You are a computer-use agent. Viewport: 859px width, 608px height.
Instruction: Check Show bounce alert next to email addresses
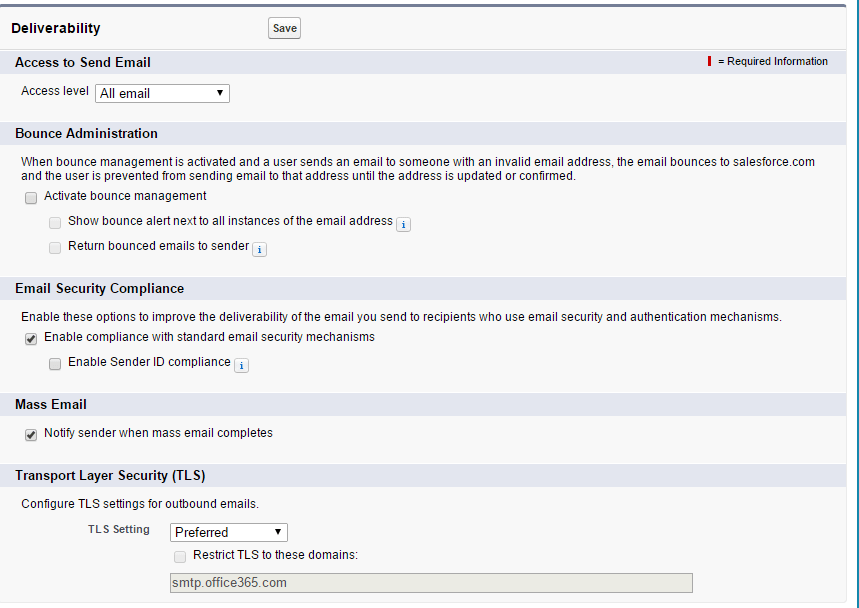pos(54,222)
